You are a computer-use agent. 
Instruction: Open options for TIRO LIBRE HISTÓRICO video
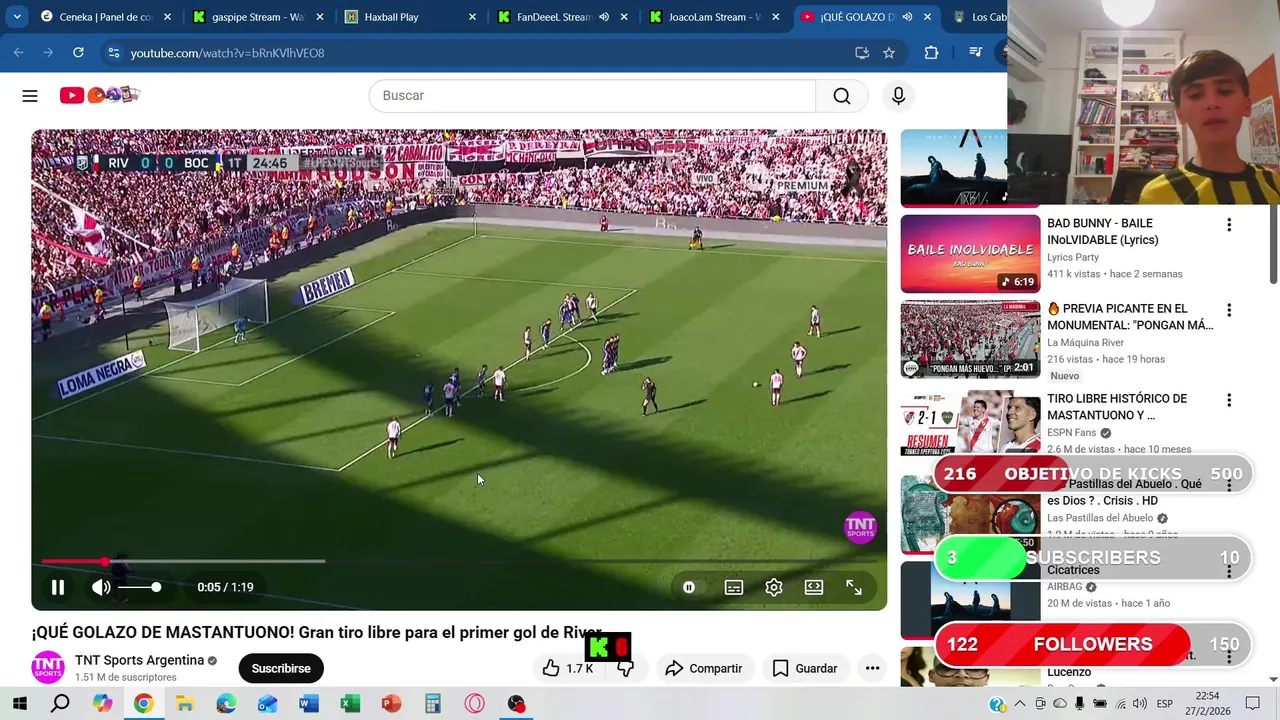pos(1229,400)
